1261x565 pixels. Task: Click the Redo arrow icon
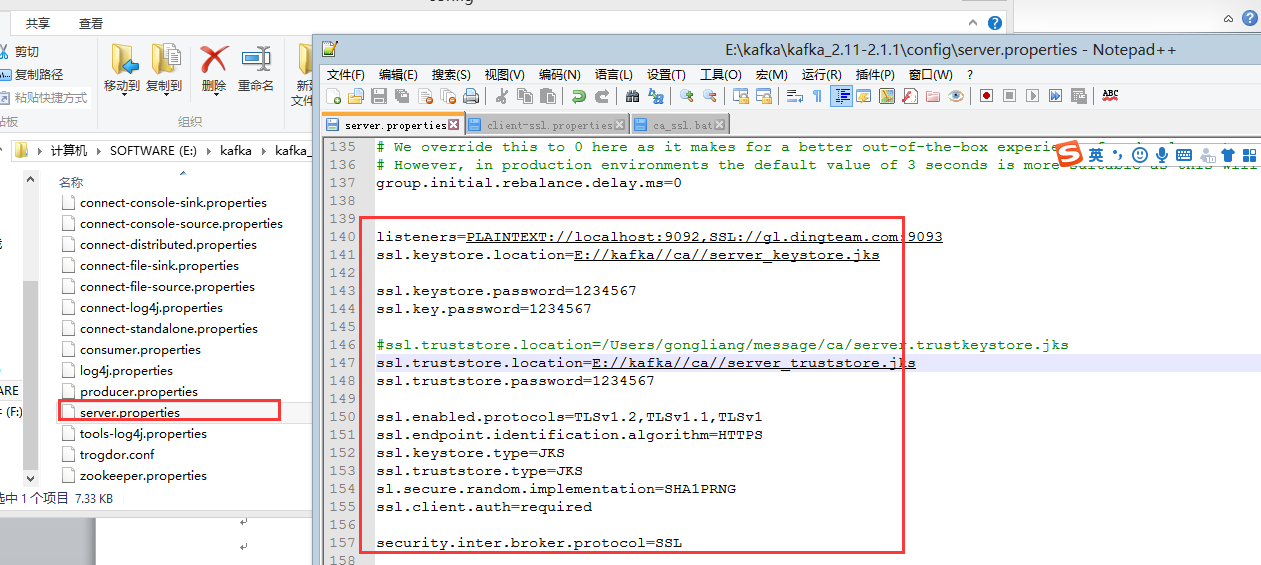click(x=602, y=96)
